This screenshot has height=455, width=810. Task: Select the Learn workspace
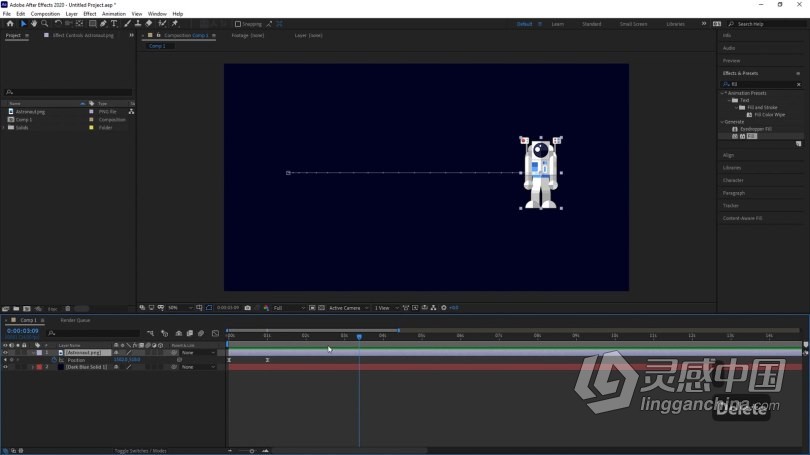tap(557, 24)
